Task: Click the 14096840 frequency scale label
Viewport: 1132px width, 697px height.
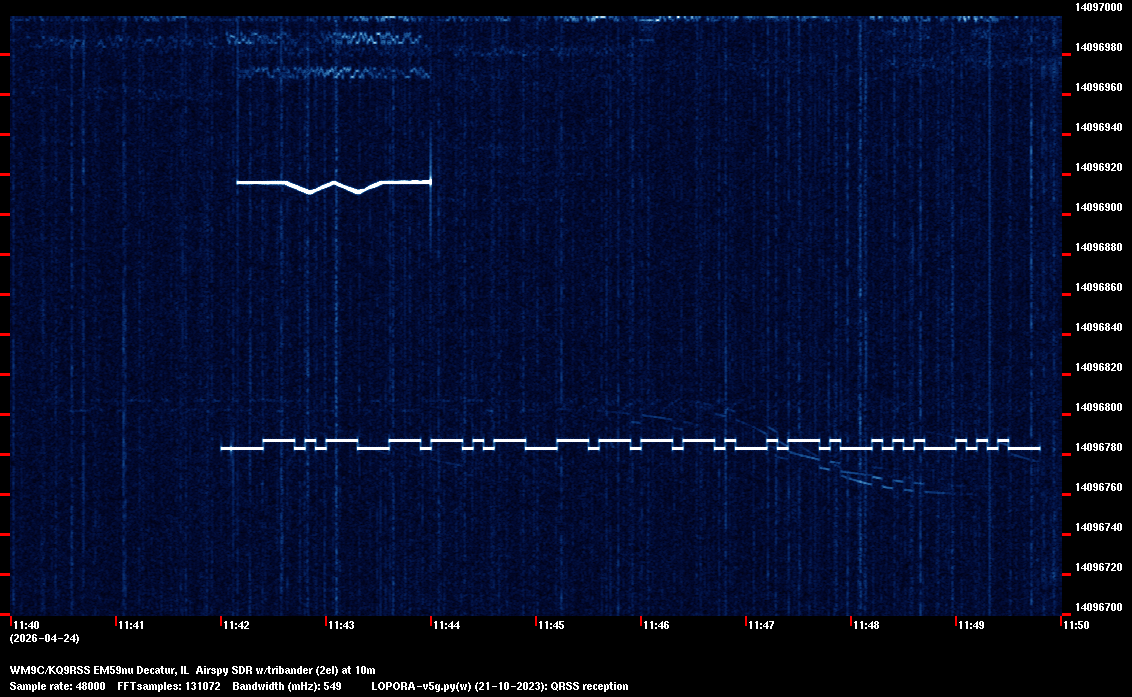Action: point(1098,327)
